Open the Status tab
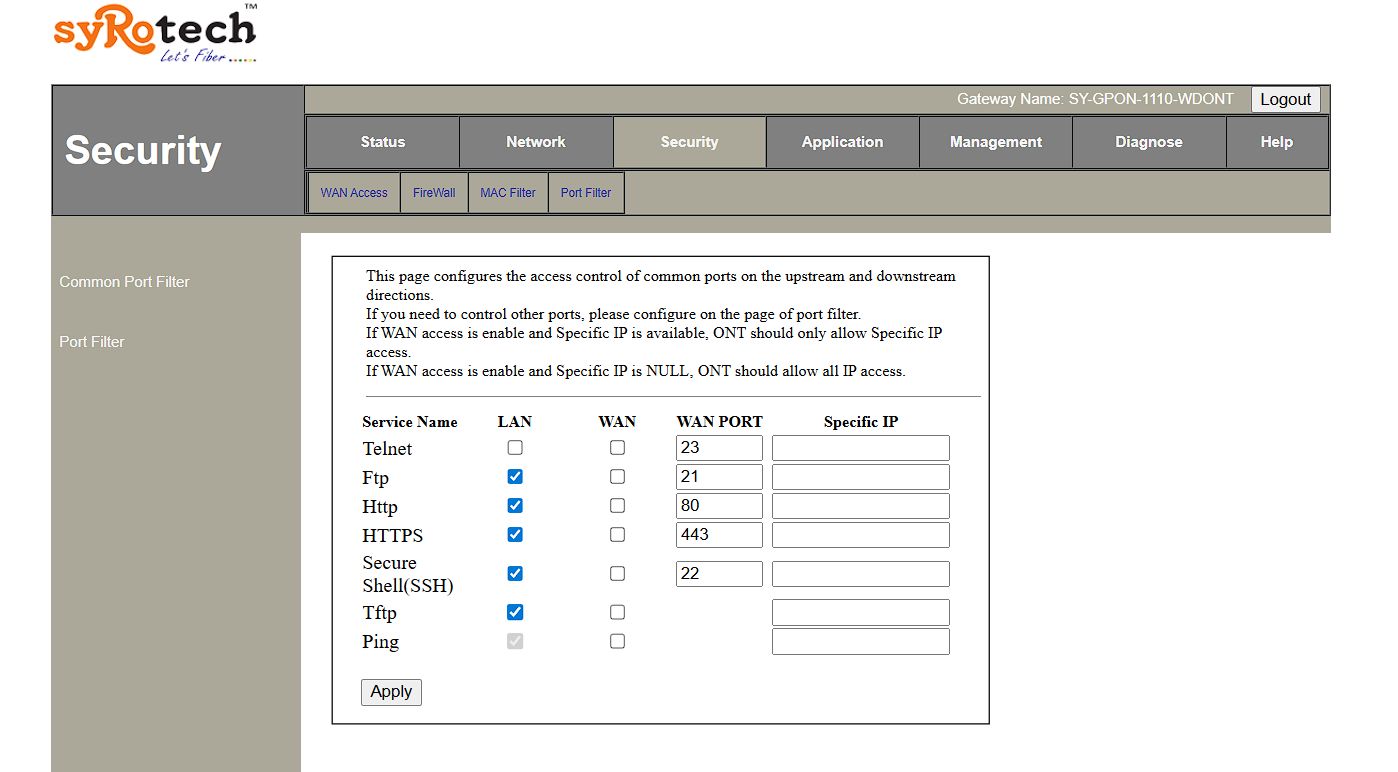The width and height of the screenshot is (1398, 772). point(382,142)
